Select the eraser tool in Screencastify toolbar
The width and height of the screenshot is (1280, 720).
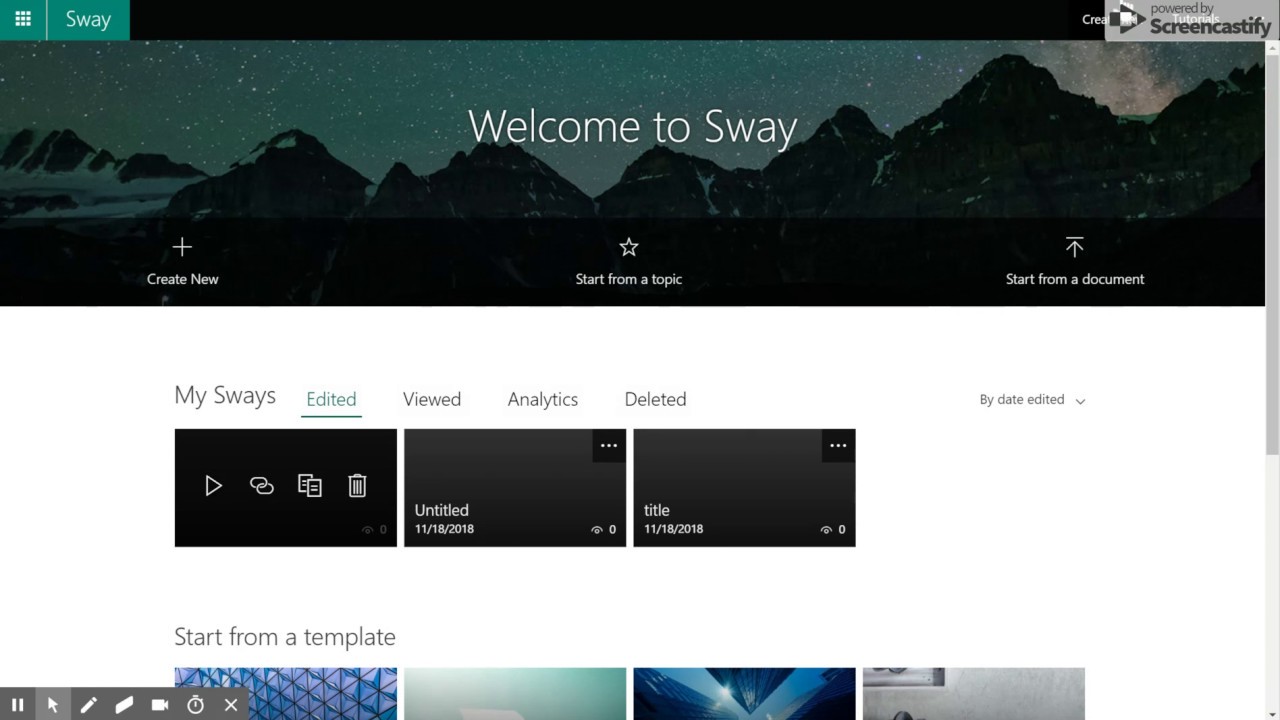124,705
